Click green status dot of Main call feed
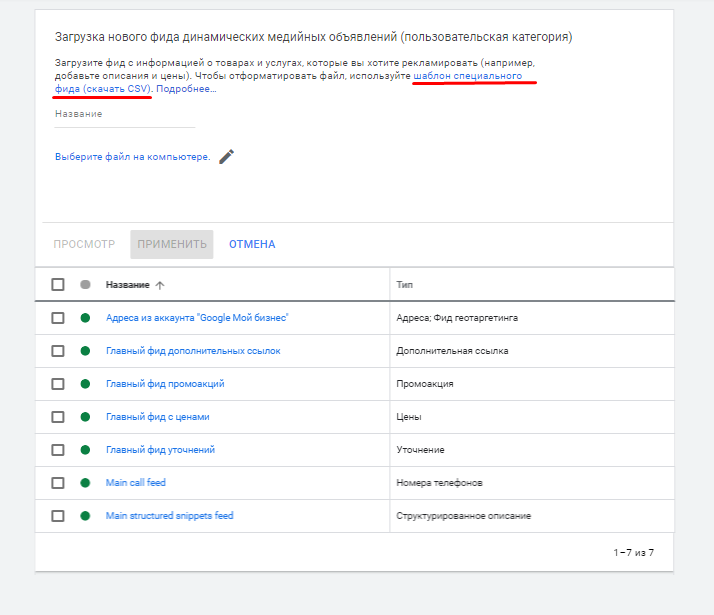714x615 pixels. [x=85, y=483]
